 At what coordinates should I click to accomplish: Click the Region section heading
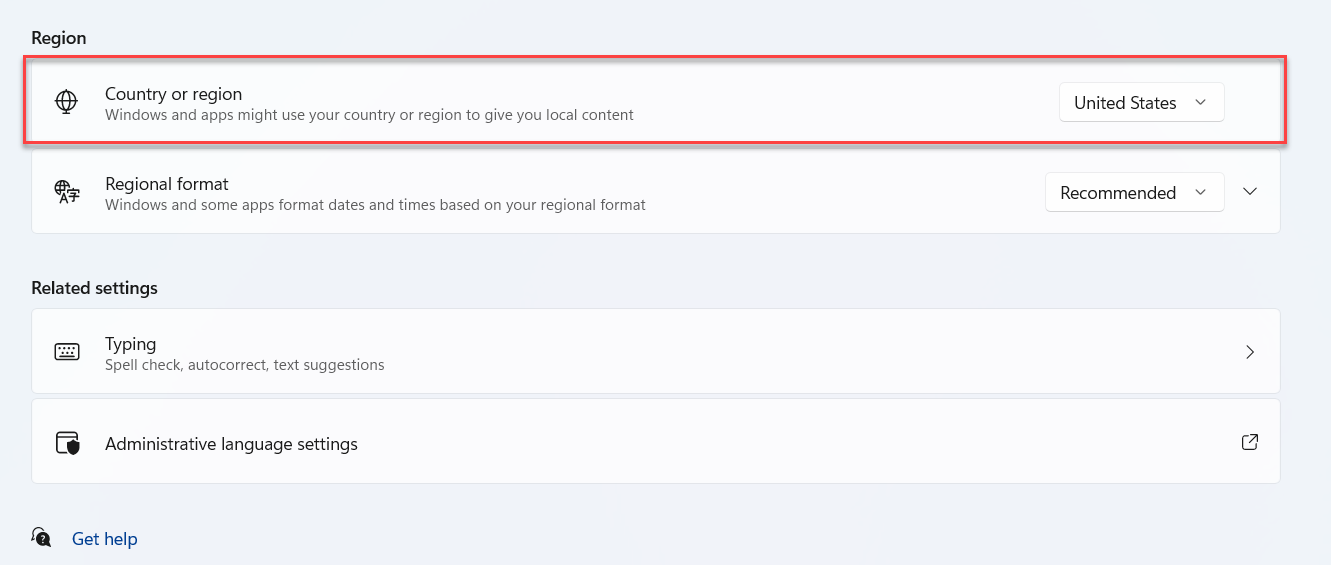[x=59, y=38]
